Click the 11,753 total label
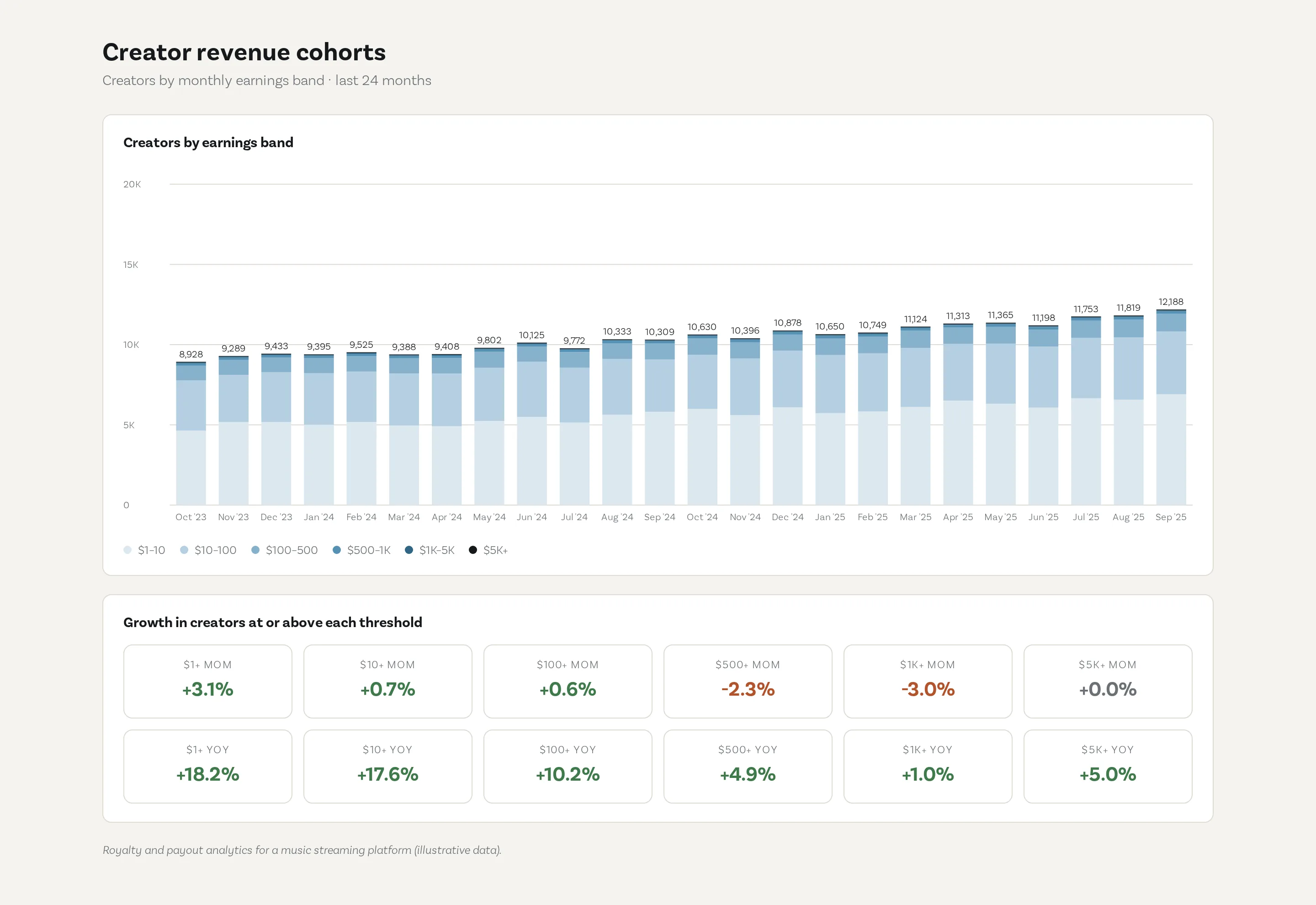This screenshot has height=905, width=1316. (x=1086, y=309)
